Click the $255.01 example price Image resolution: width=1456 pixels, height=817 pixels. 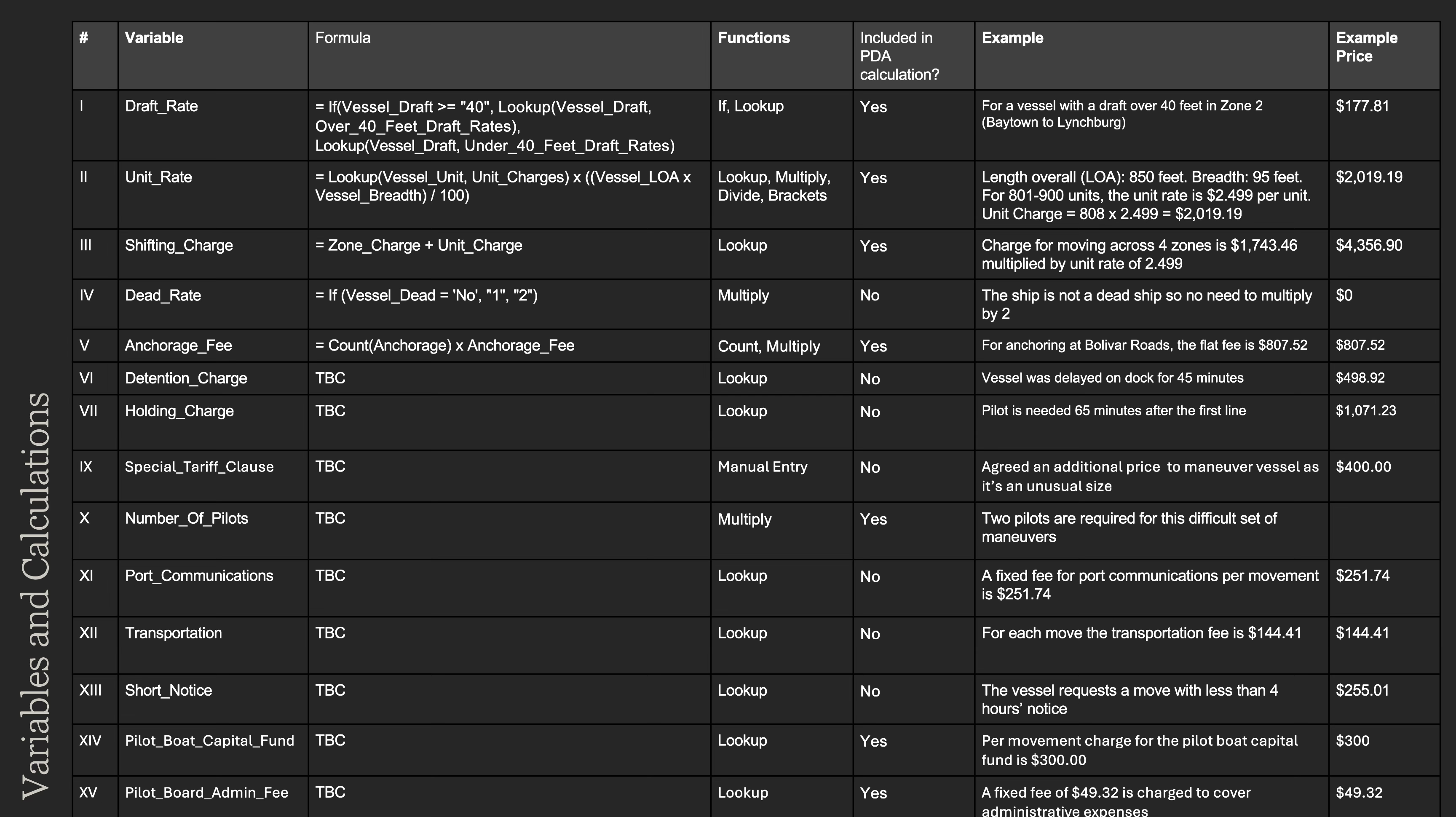coord(1362,690)
